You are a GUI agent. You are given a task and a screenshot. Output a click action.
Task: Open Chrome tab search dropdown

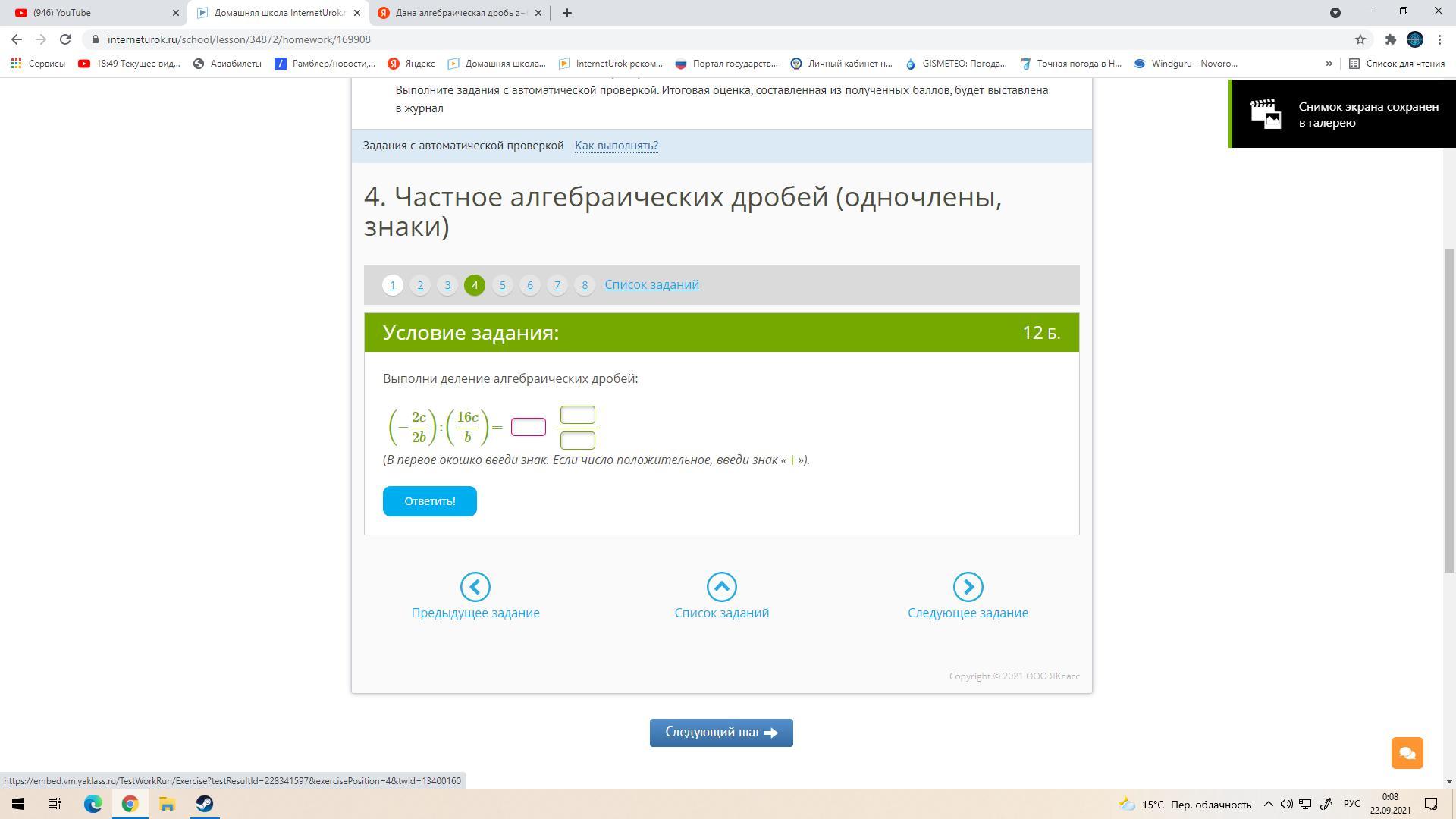[1335, 13]
